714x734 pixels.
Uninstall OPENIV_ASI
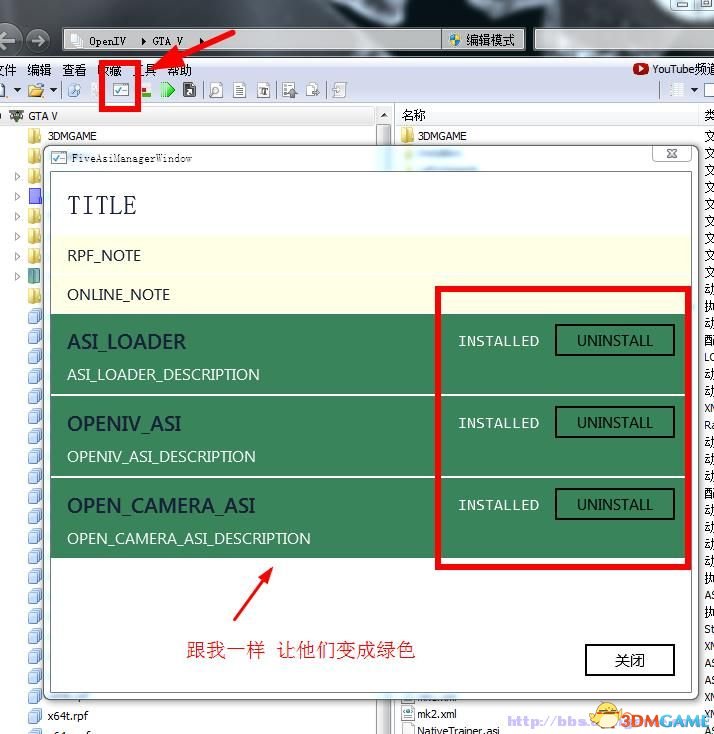614,422
